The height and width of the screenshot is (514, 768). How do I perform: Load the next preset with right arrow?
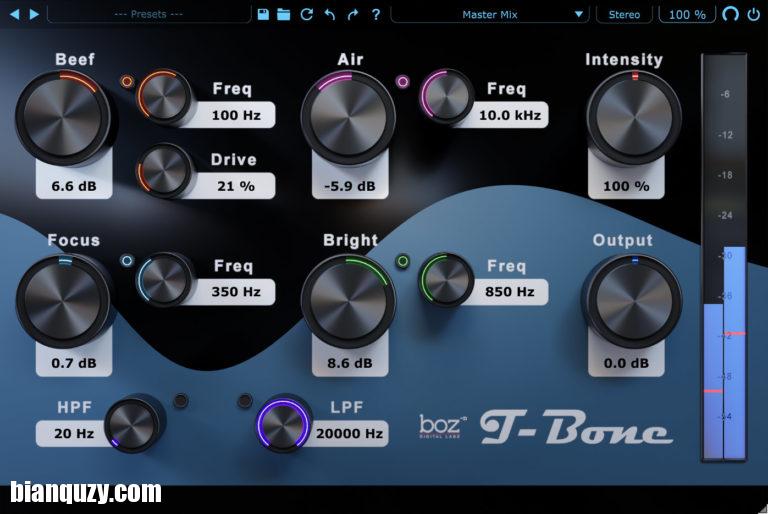(x=34, y=14)
